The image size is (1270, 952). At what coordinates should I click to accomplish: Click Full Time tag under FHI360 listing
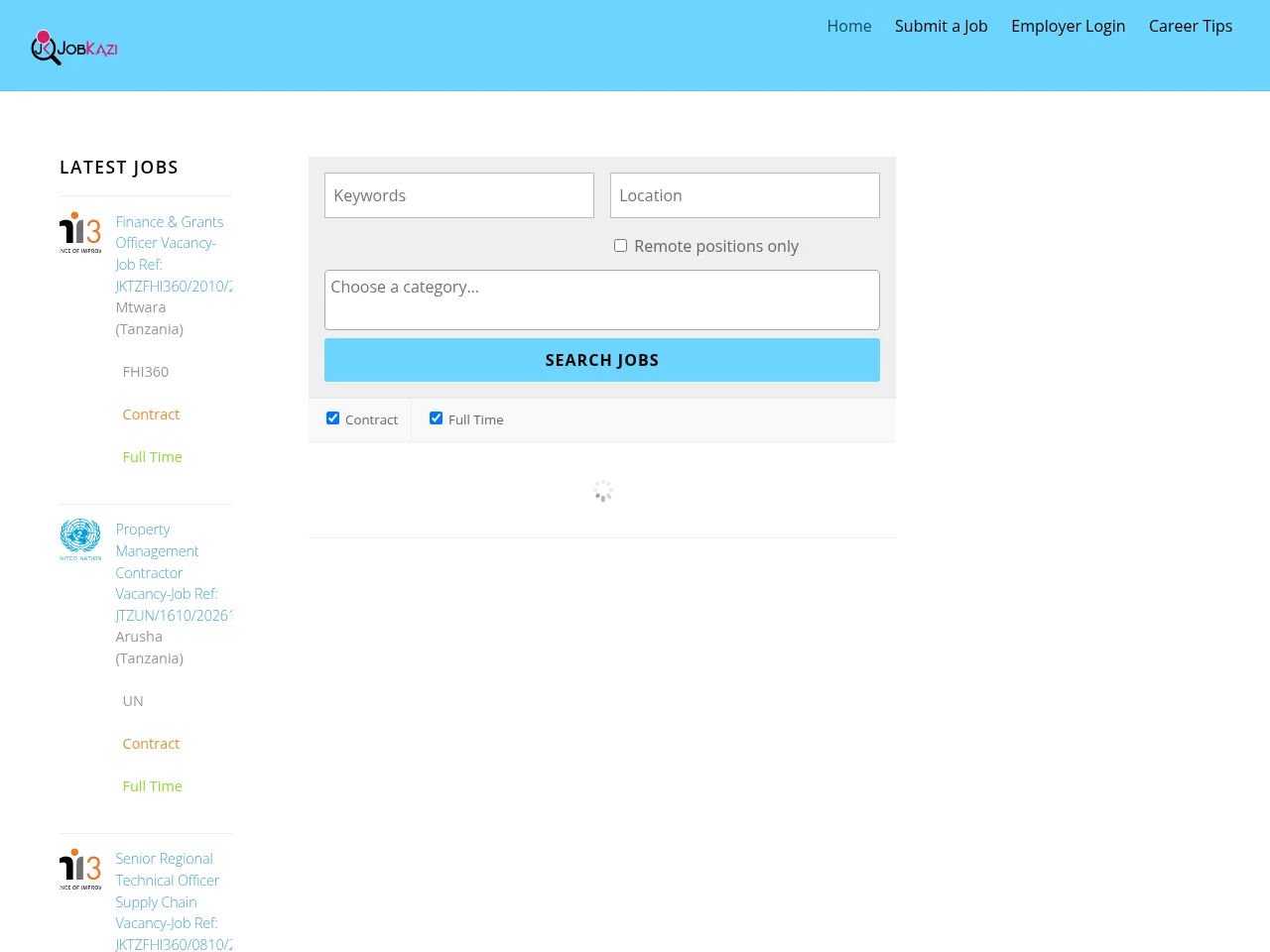pos(153,457)
